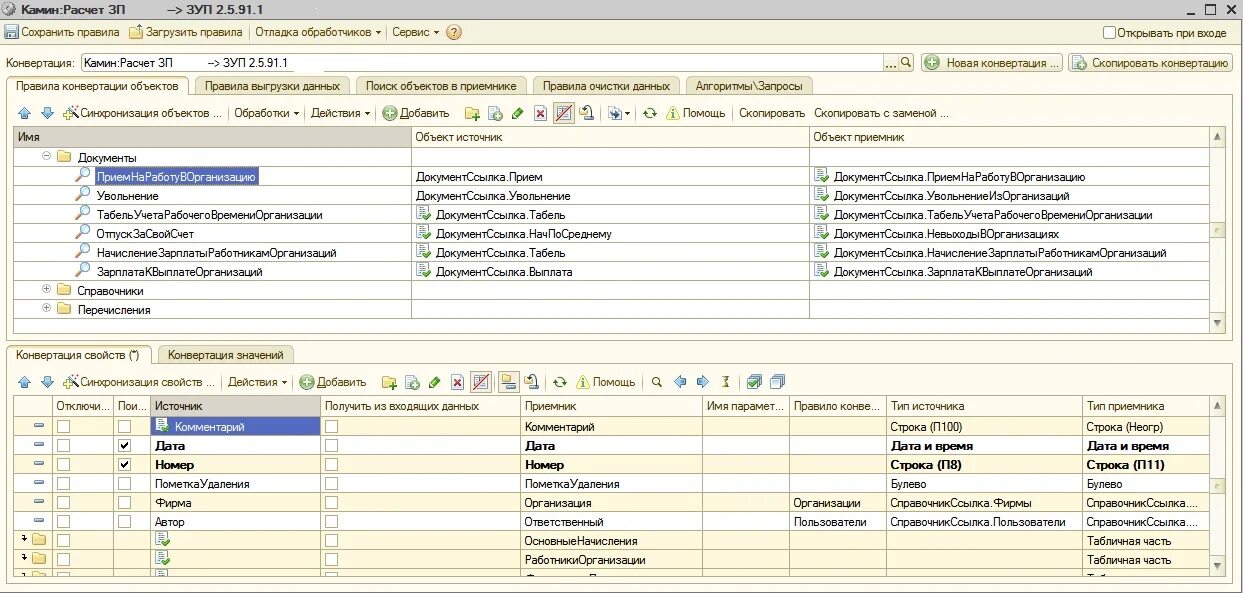Copy selected object rule via copy icon

click(x=495, y=113)
